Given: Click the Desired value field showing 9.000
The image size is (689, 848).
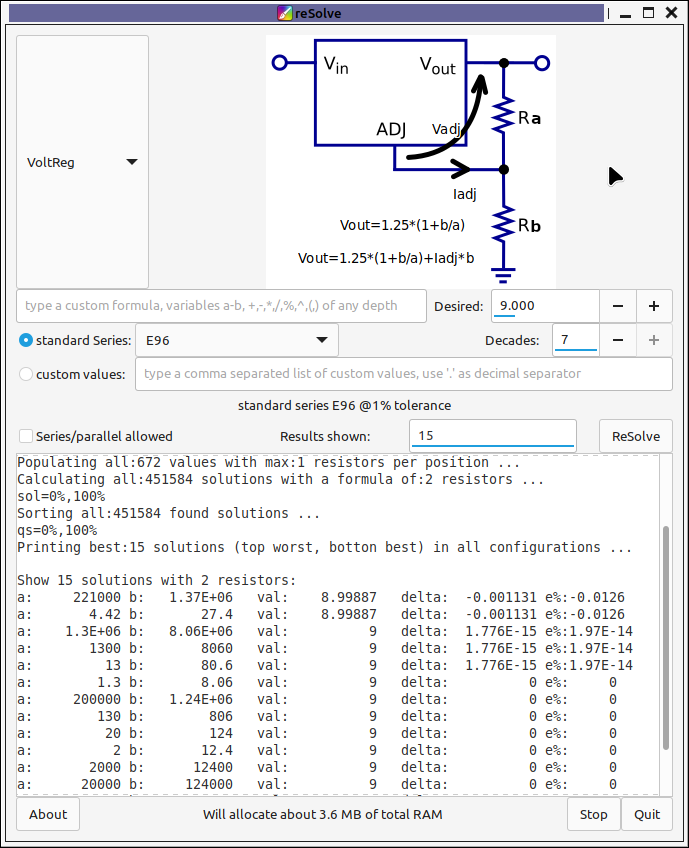Looking at the screenshot, I should (545, 306).
